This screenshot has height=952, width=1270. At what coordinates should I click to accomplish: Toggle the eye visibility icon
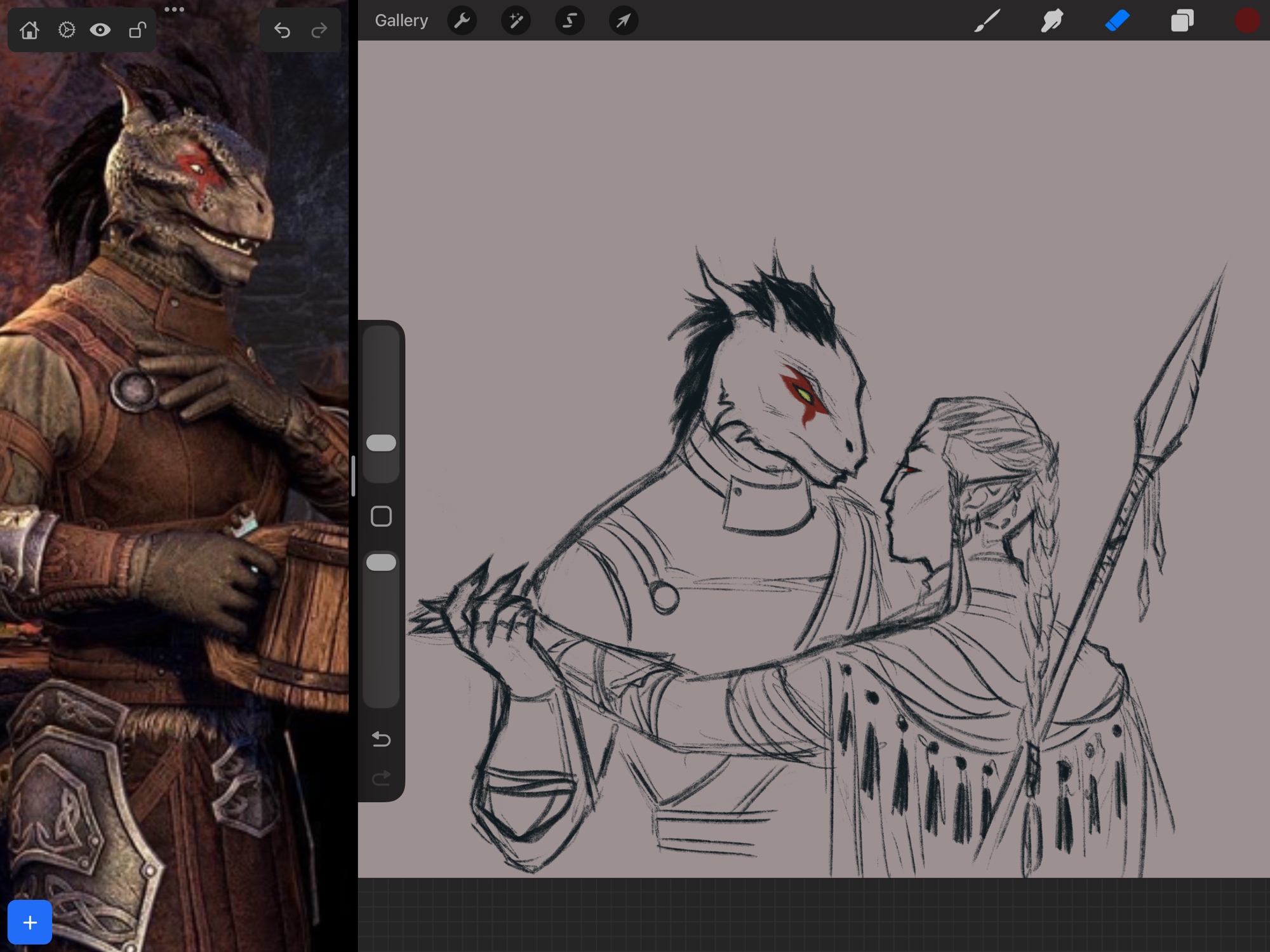pos(100,30)
